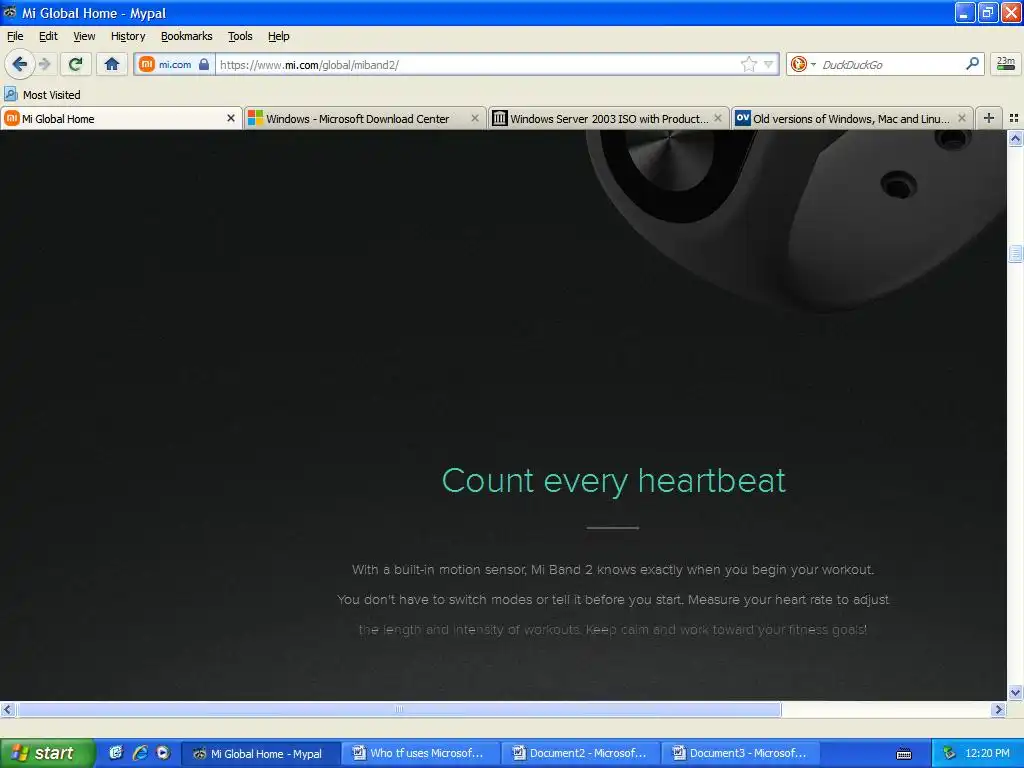This screenshot has width=1024, height=768.
Task: Switch to Old versions of Windows tab
Action: 852,118
